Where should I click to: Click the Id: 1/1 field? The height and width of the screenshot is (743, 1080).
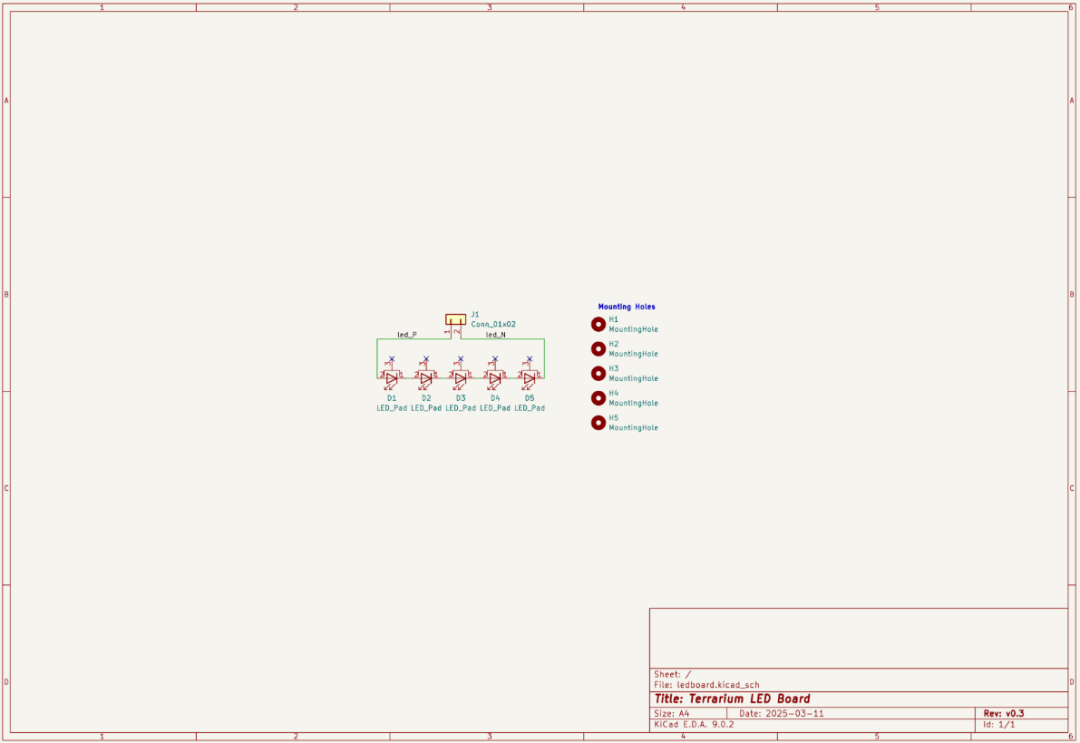999,724
